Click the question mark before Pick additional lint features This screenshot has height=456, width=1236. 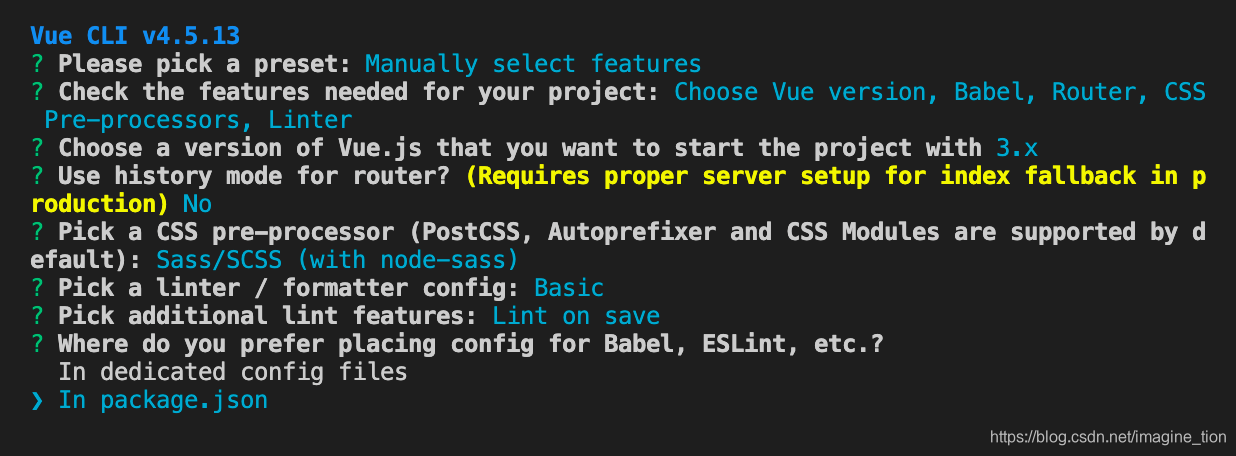[37, 316]
